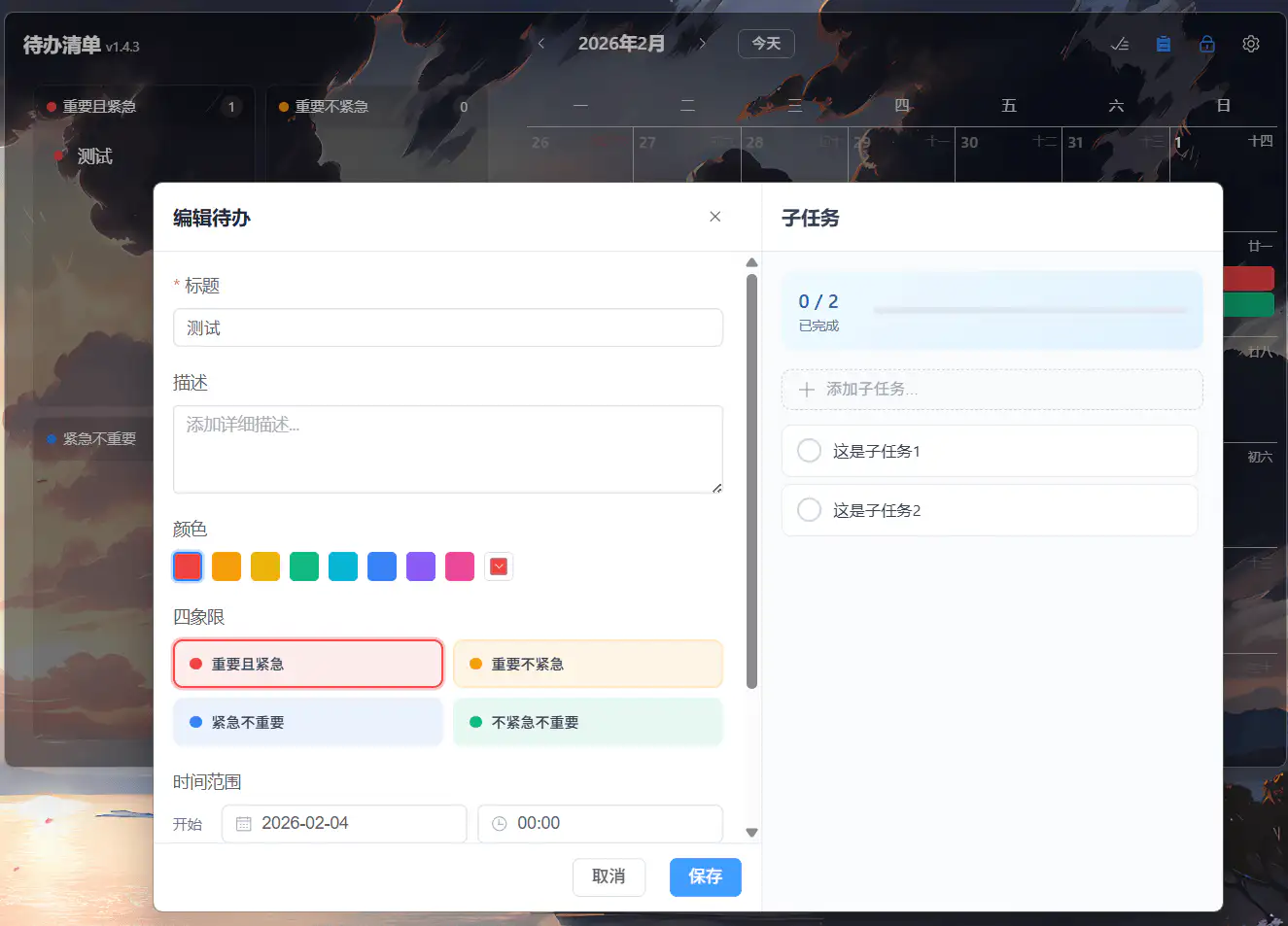Click the plus icon to add subtask

[806, 390]
